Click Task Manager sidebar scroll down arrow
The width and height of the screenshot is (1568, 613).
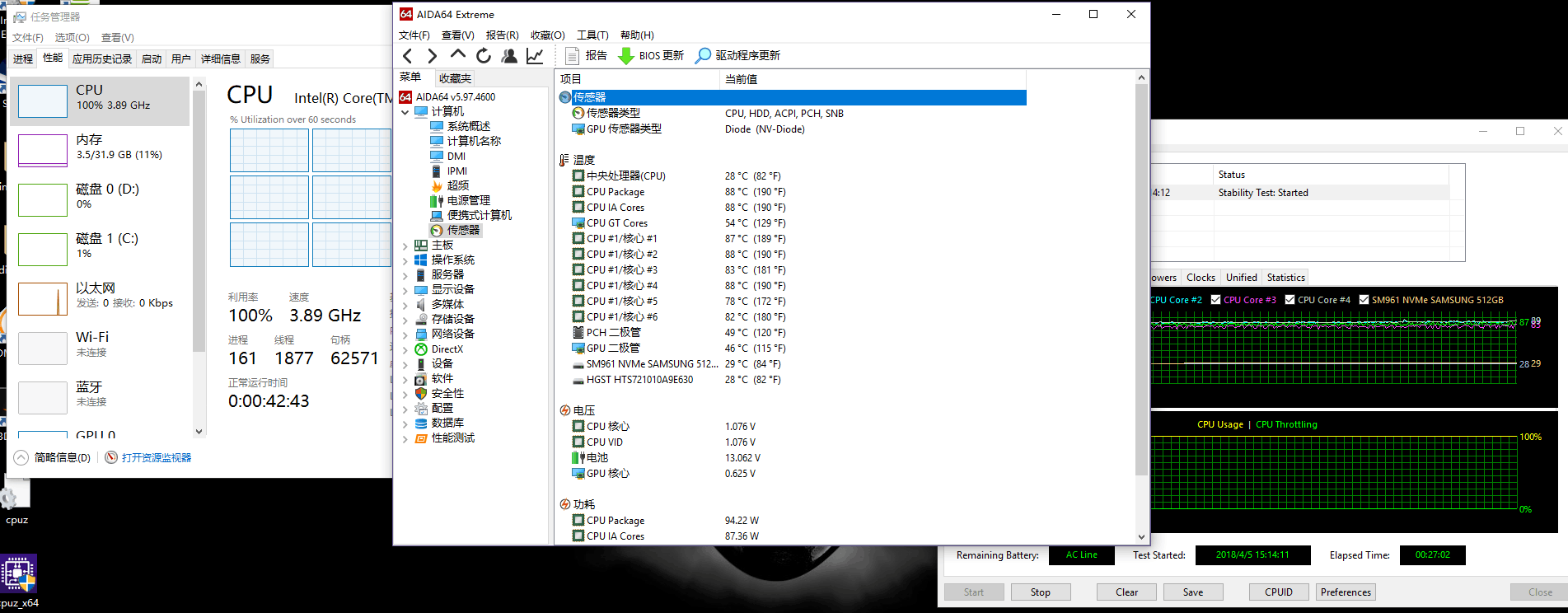pyautogui.click(x=199, y=431)
